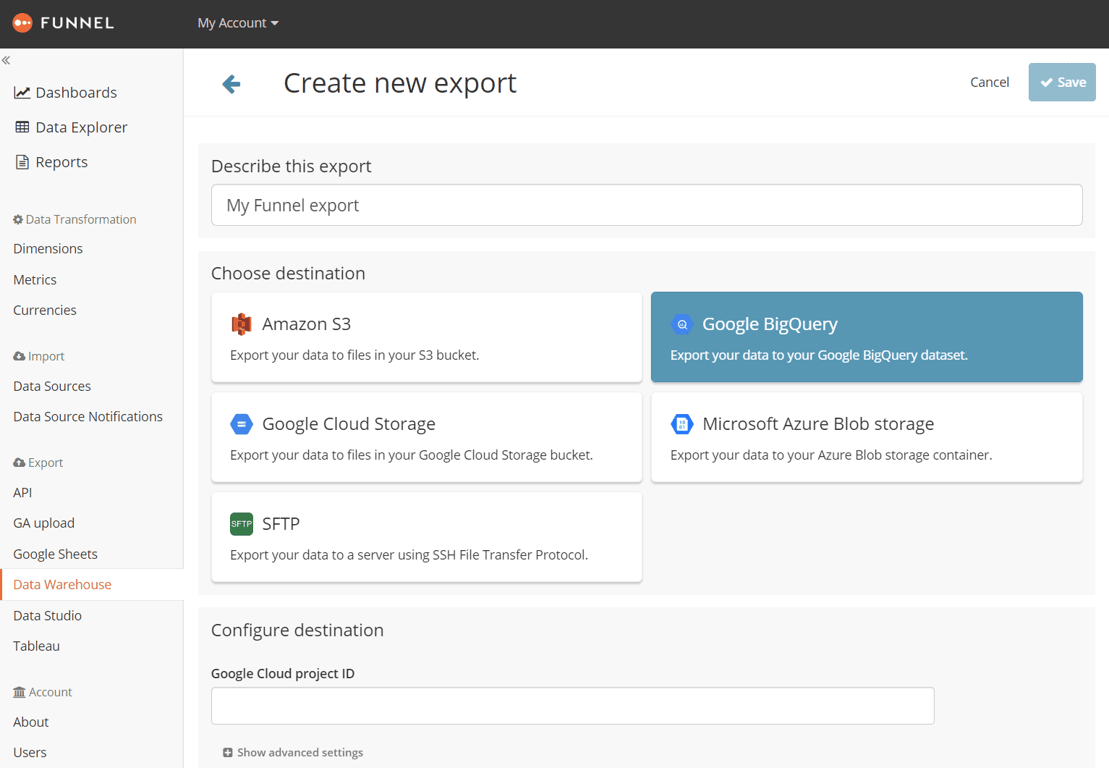Collapse the sidebar with double chevron
This screenshot has width=1109, height=768.
click(x=6, y=60)
